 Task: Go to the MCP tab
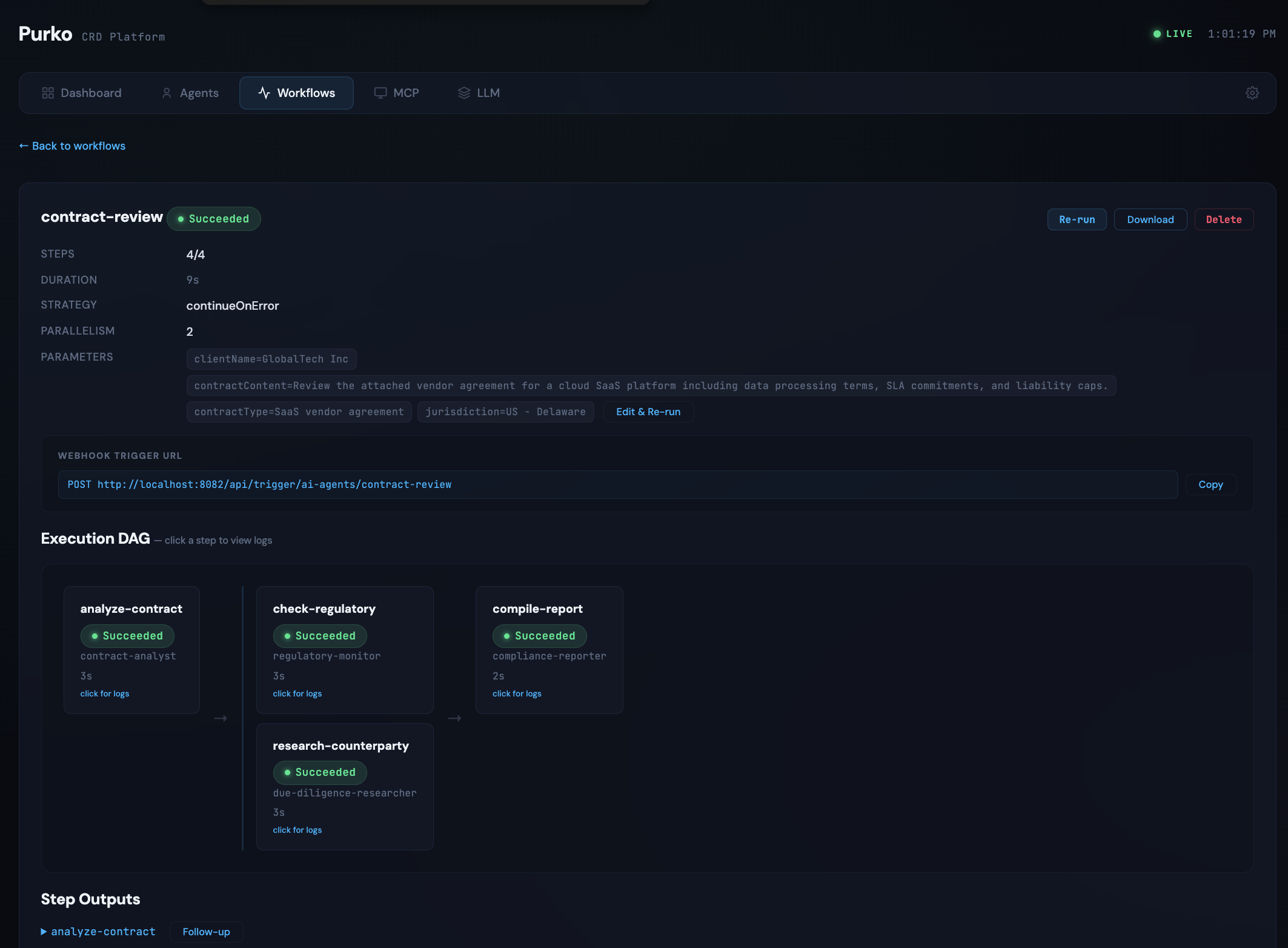[x=397, y=93]
